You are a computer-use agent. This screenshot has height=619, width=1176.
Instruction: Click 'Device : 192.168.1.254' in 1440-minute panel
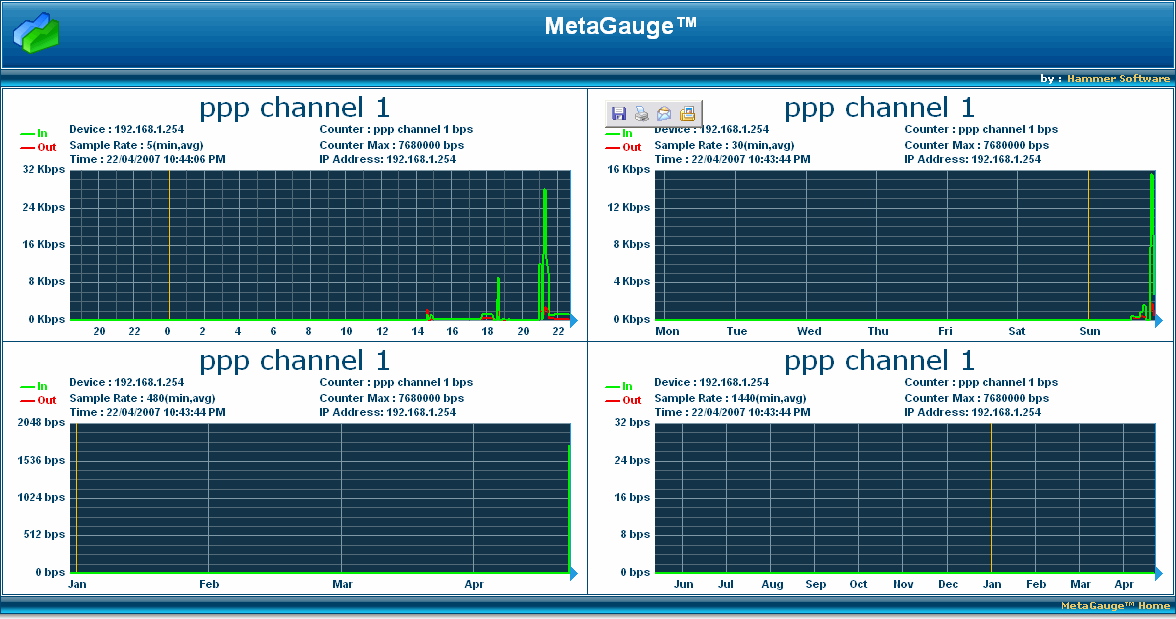712,382
